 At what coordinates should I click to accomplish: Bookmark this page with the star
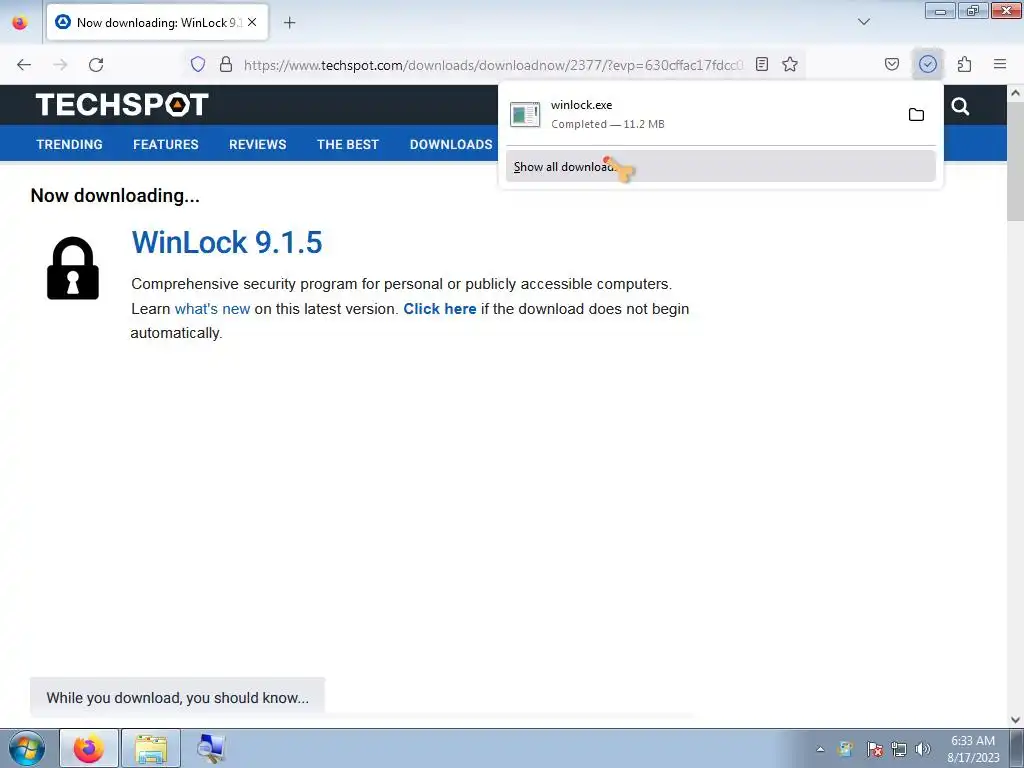790,64
